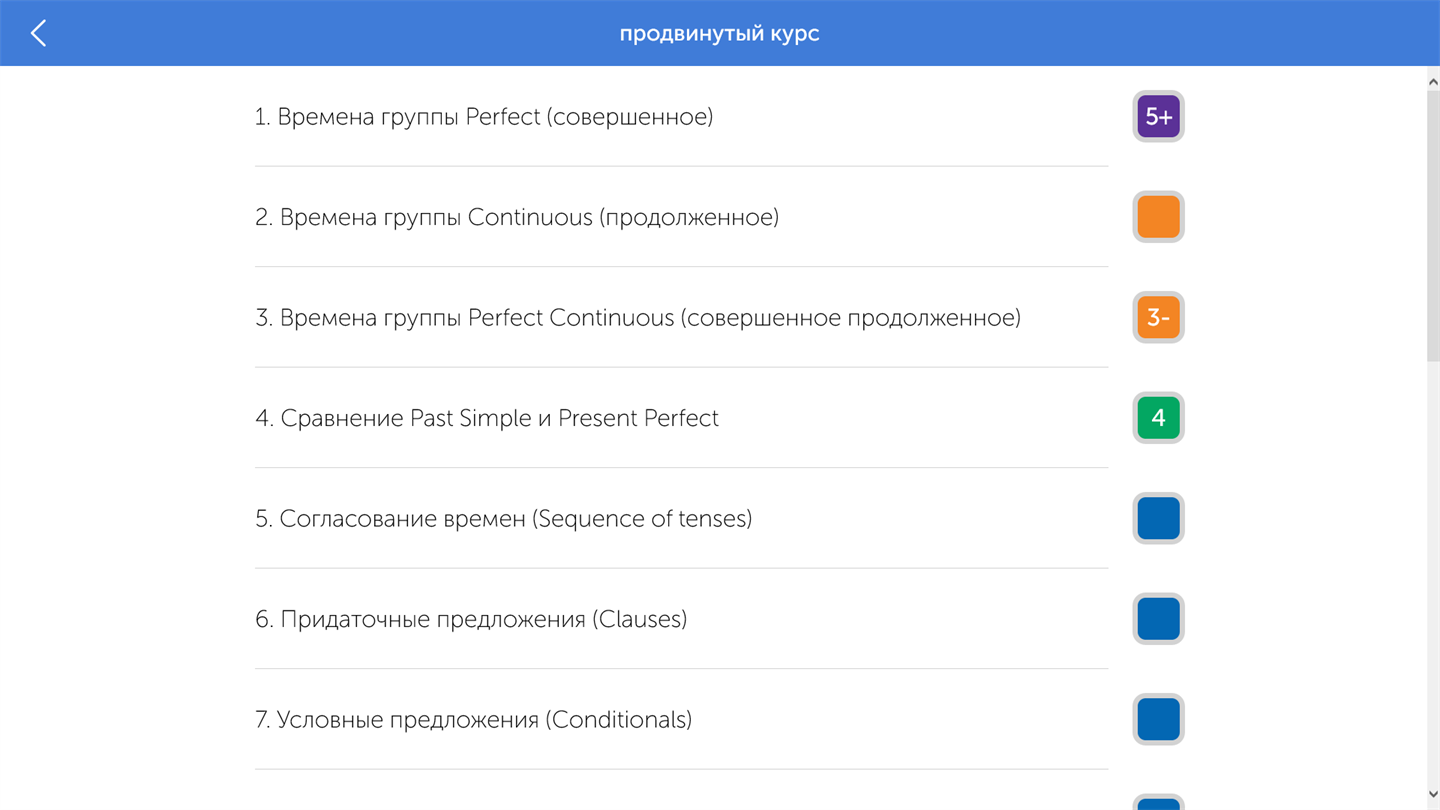This screenshot has height=810, width=1440.
Task: Click the green 4 grade badge
Action: (x=1158, y=418)
